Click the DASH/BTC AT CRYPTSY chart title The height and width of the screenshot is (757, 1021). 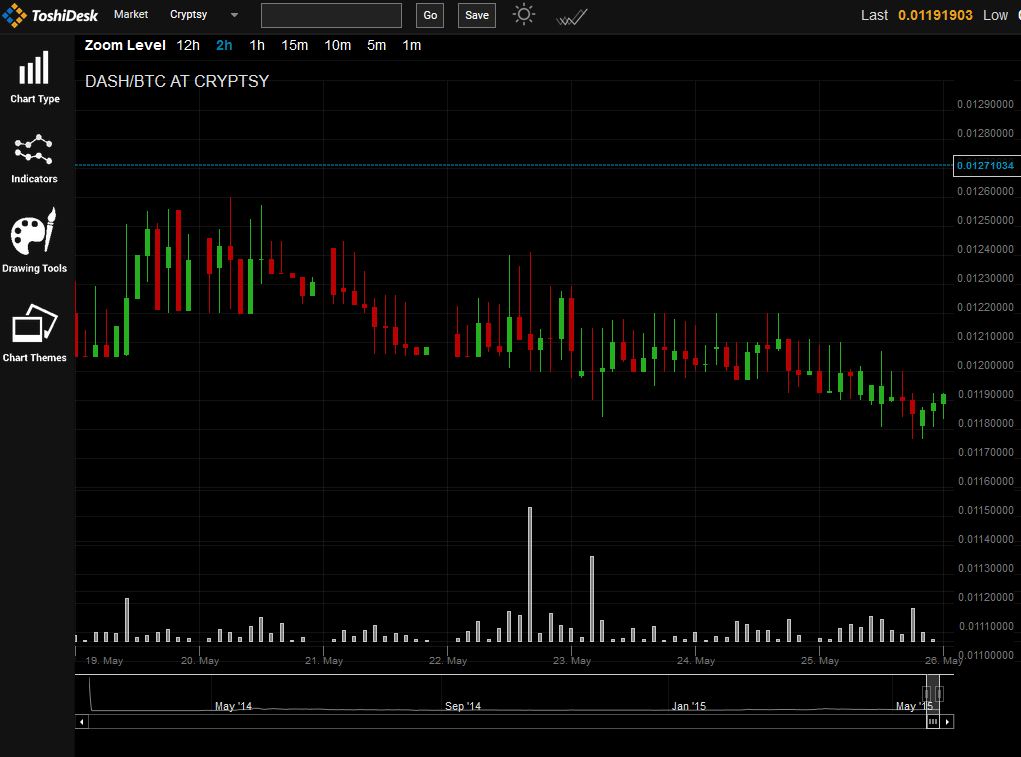coord(177,81)
